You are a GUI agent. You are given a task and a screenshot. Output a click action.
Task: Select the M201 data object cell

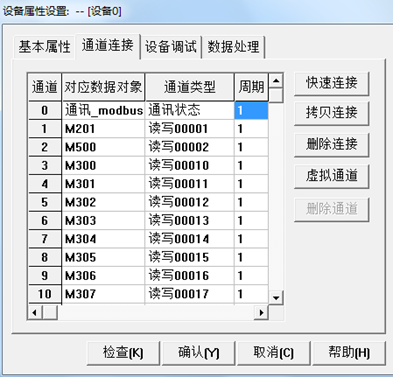[103, 129]
